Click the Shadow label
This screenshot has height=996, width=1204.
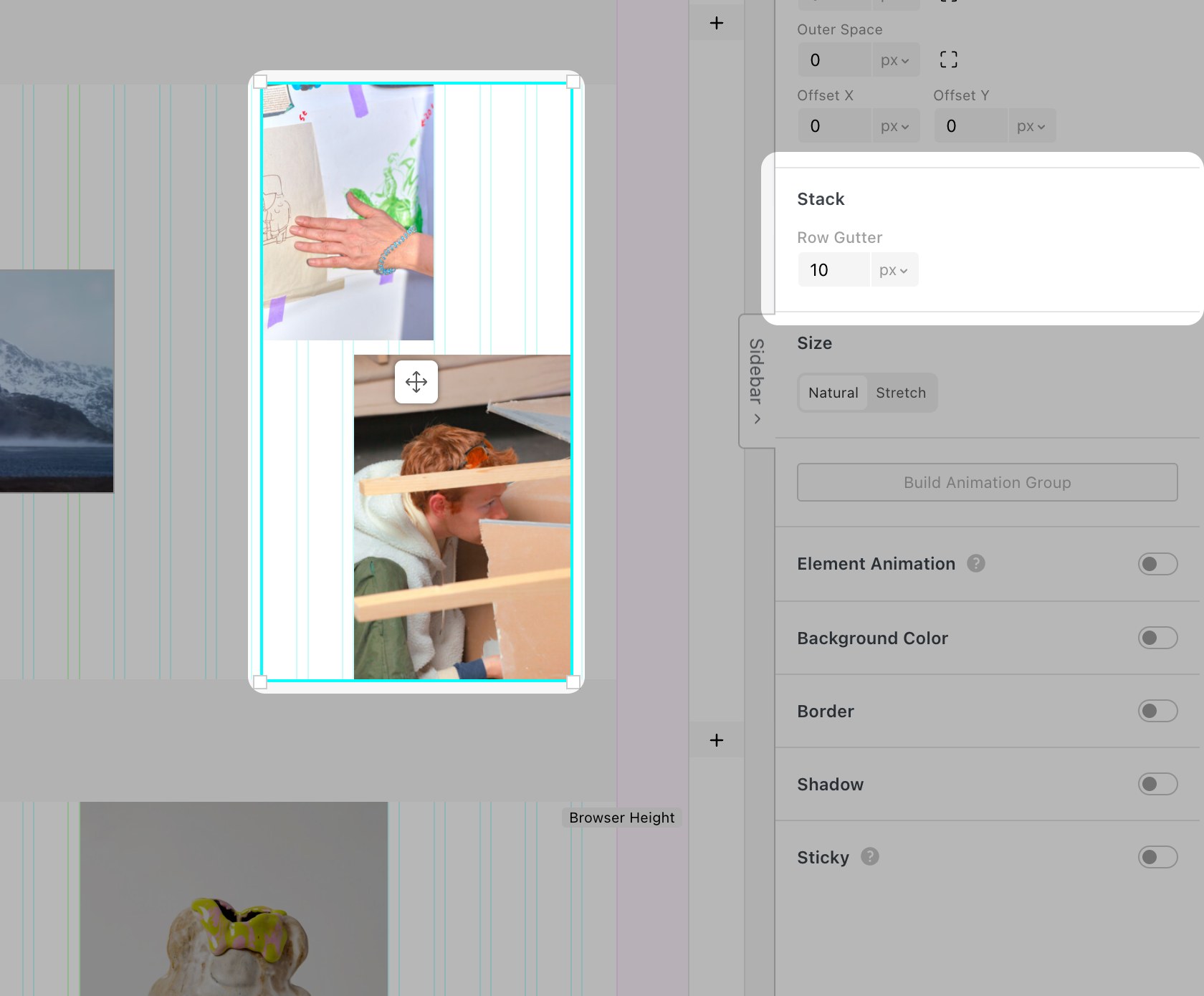830,785
